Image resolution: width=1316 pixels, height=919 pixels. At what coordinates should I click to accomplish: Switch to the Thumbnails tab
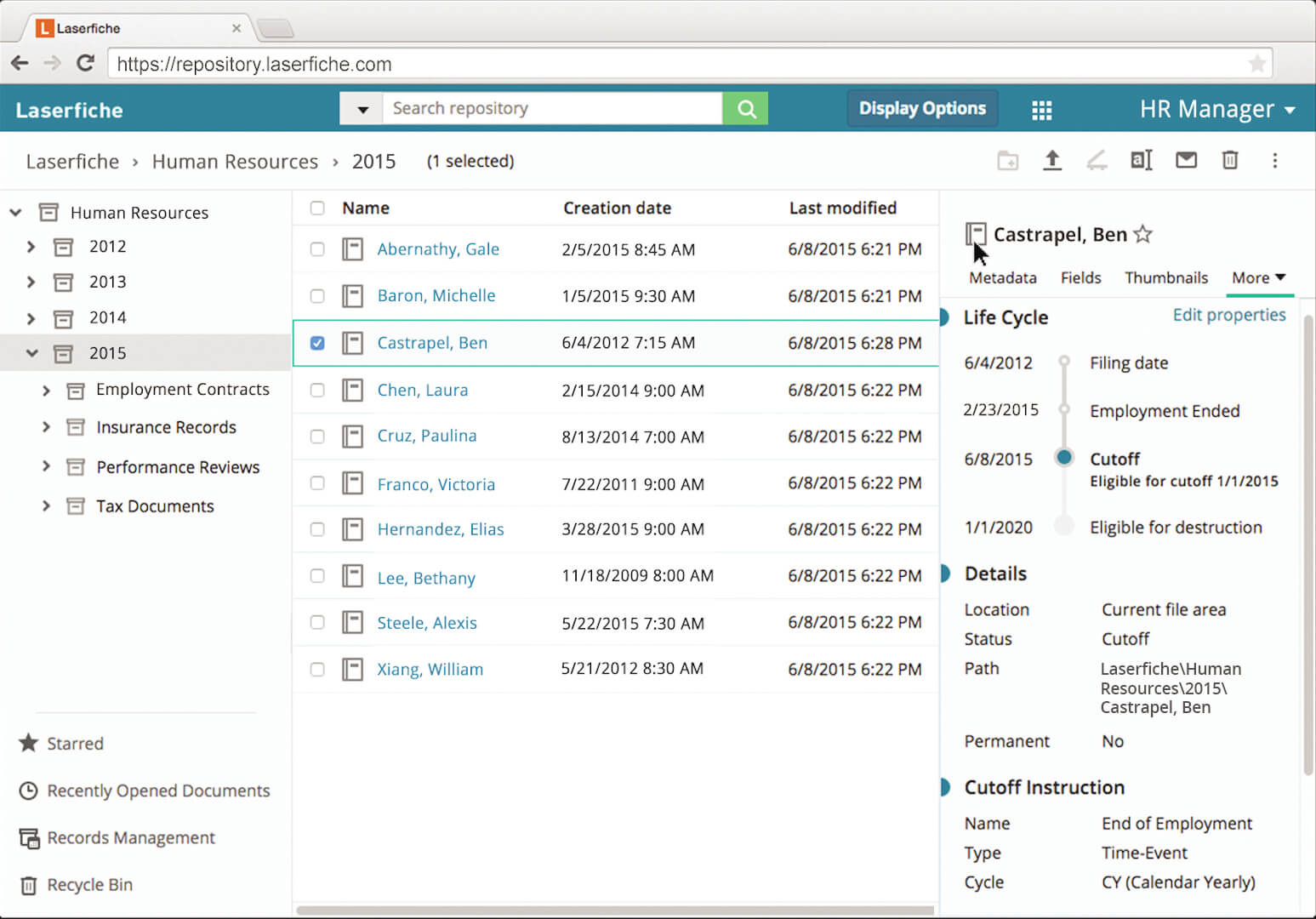coord(1166,277)
